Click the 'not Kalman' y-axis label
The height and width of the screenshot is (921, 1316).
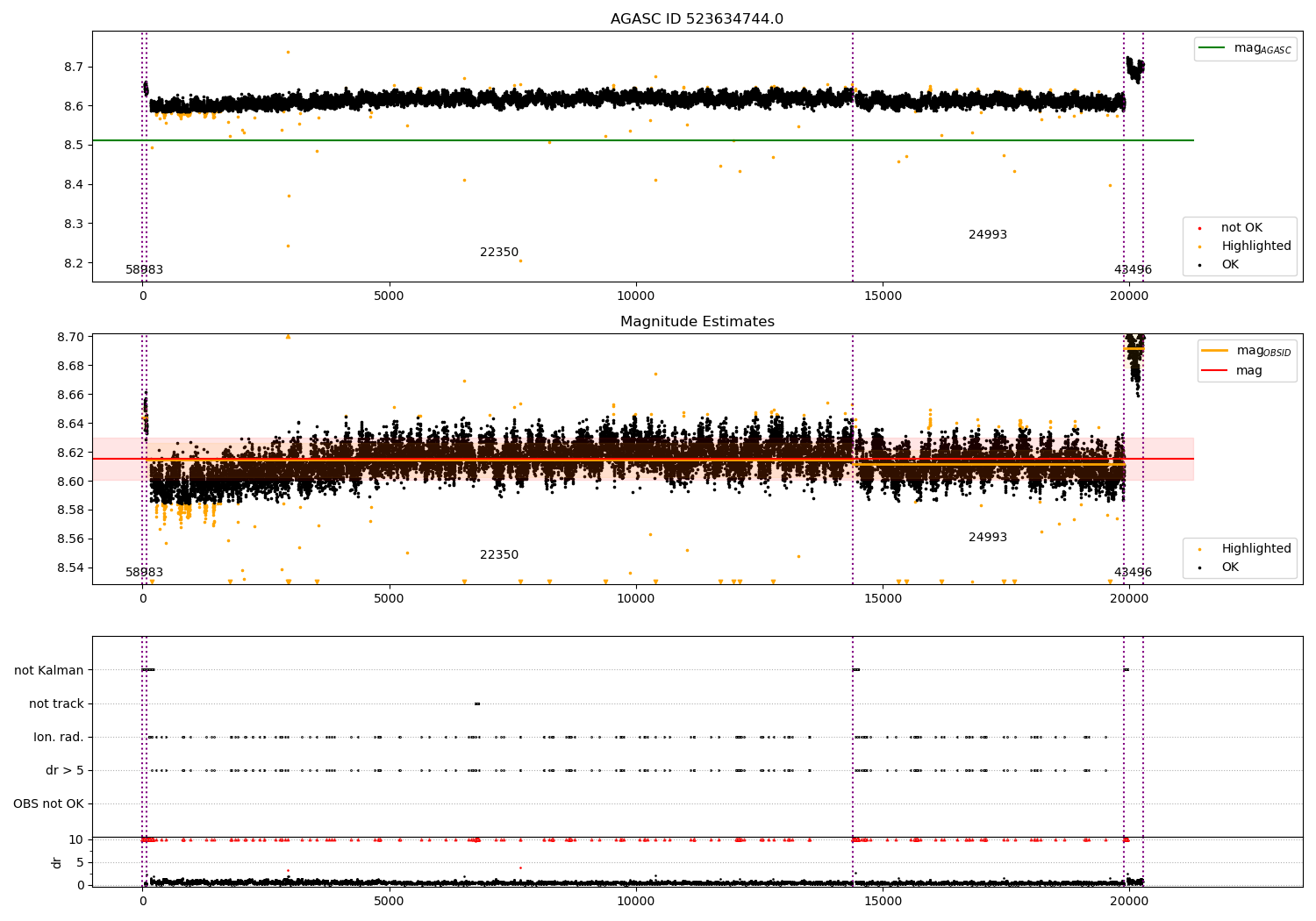[49, 670]
